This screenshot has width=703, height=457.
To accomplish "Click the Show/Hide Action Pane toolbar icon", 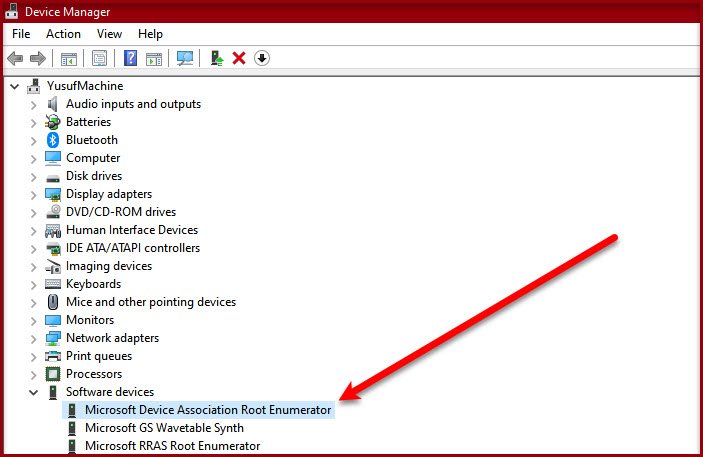I will (x=154, y=58).
